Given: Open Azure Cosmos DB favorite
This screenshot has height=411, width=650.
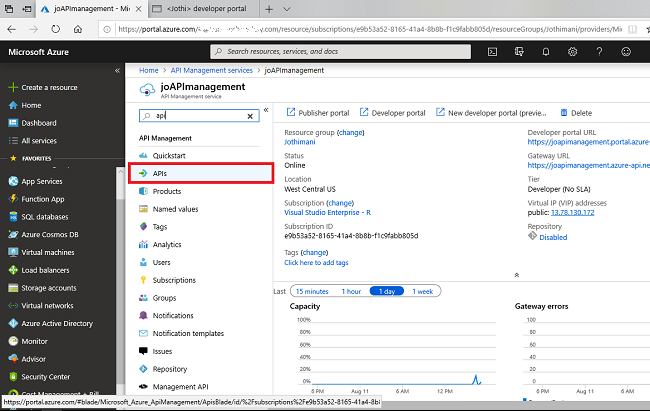Looking at the screenshot, I should click(43, 235).
